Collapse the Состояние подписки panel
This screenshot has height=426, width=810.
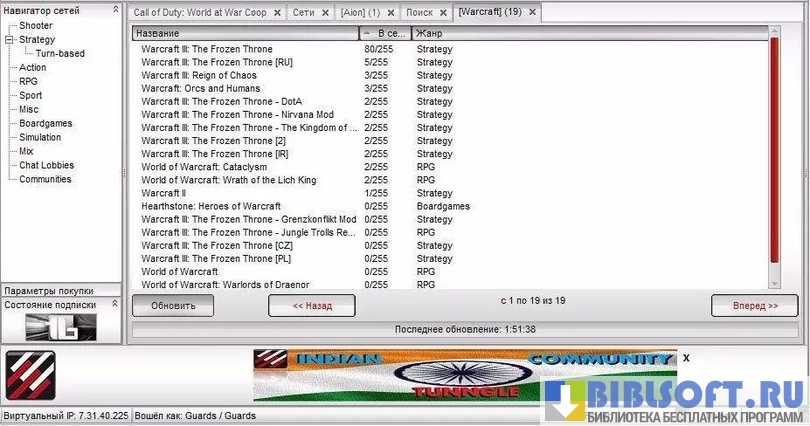click(115, 304)
